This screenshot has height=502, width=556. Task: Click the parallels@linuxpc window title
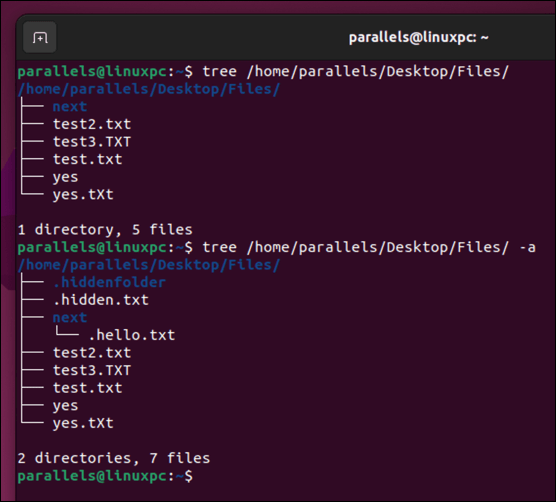click(x=418, y=38)
